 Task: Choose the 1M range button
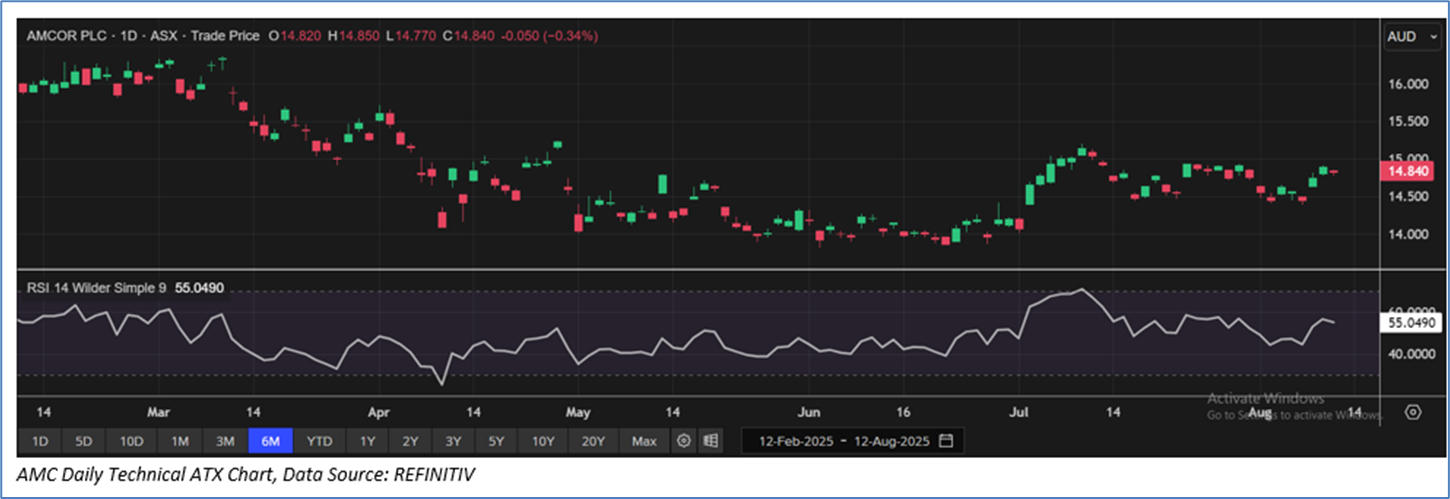(x=179, y=441)
